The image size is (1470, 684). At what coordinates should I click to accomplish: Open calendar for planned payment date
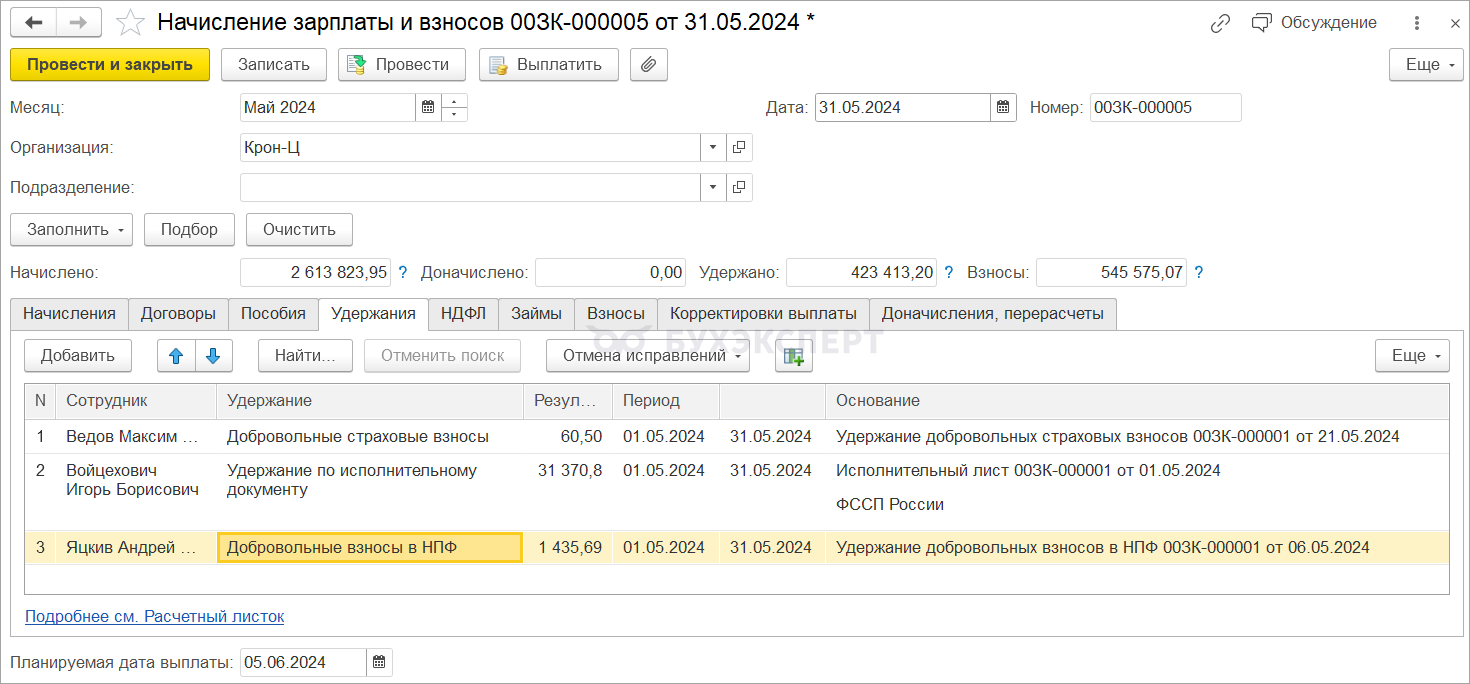(379, 662)
